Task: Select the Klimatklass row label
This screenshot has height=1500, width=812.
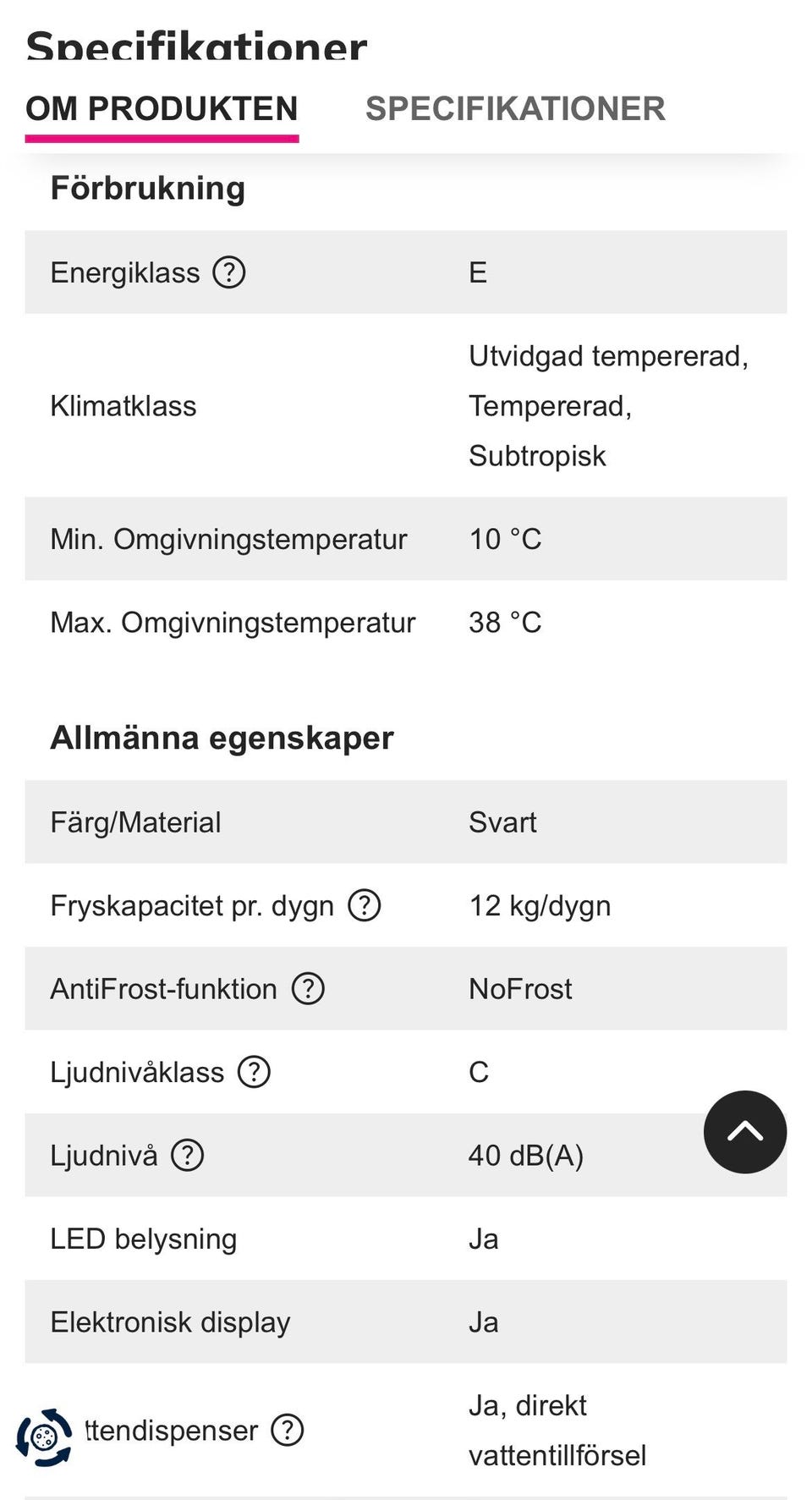Action: tap(123, 406)
